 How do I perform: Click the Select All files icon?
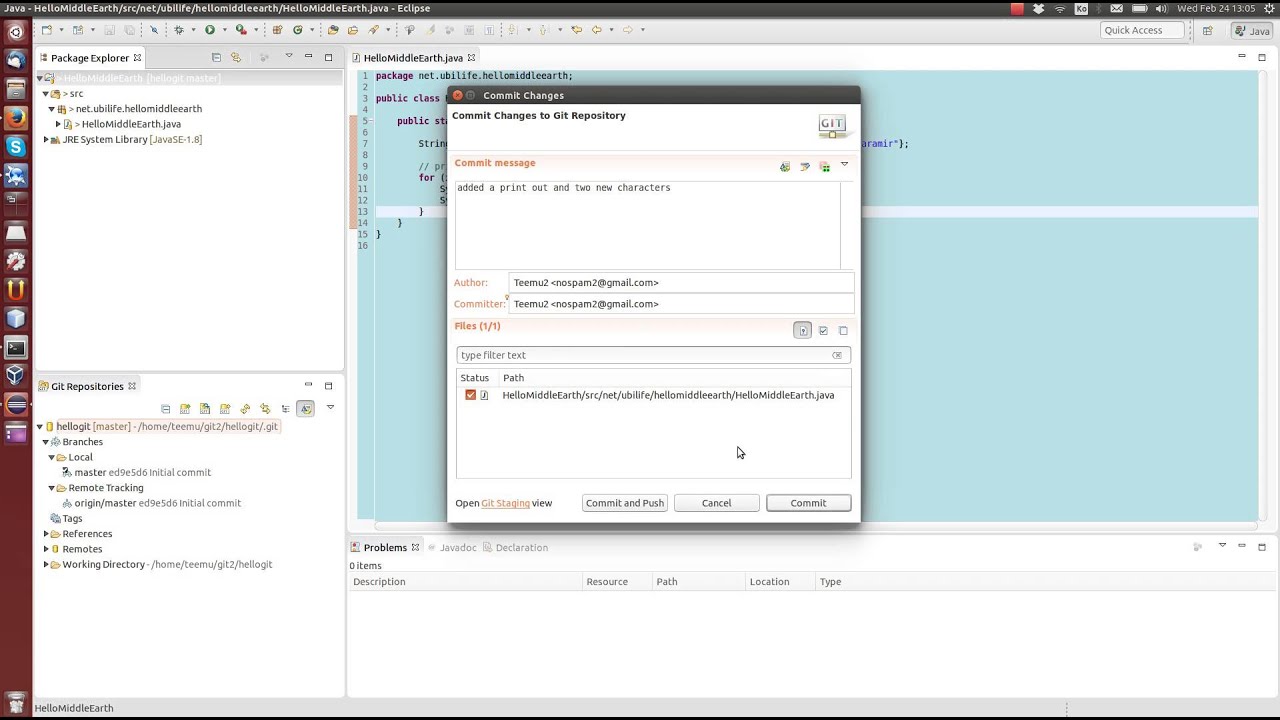823,330
